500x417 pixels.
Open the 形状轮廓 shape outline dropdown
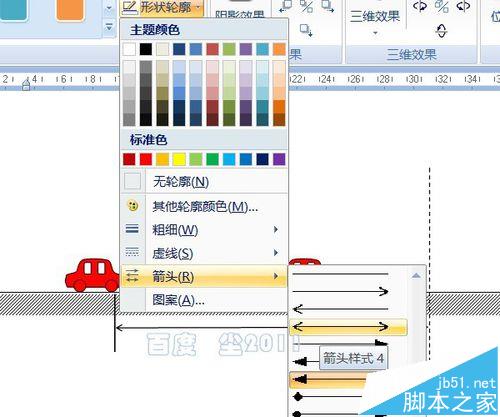pos(162,7)
